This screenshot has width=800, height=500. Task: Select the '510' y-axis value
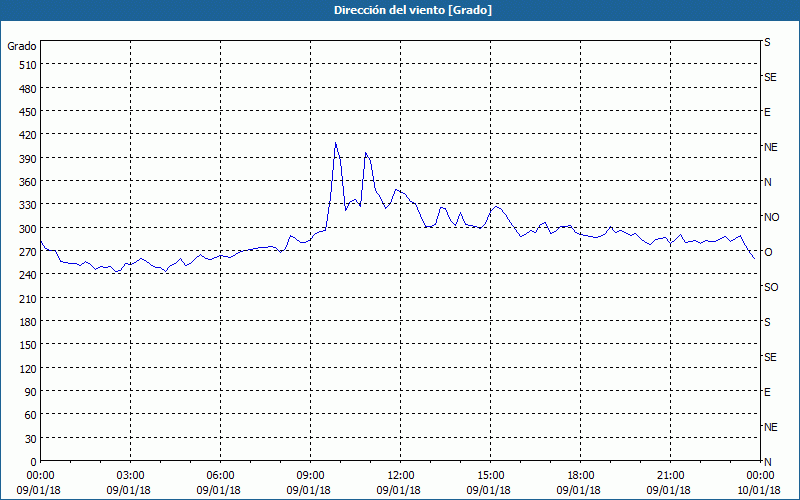point(28,65)
